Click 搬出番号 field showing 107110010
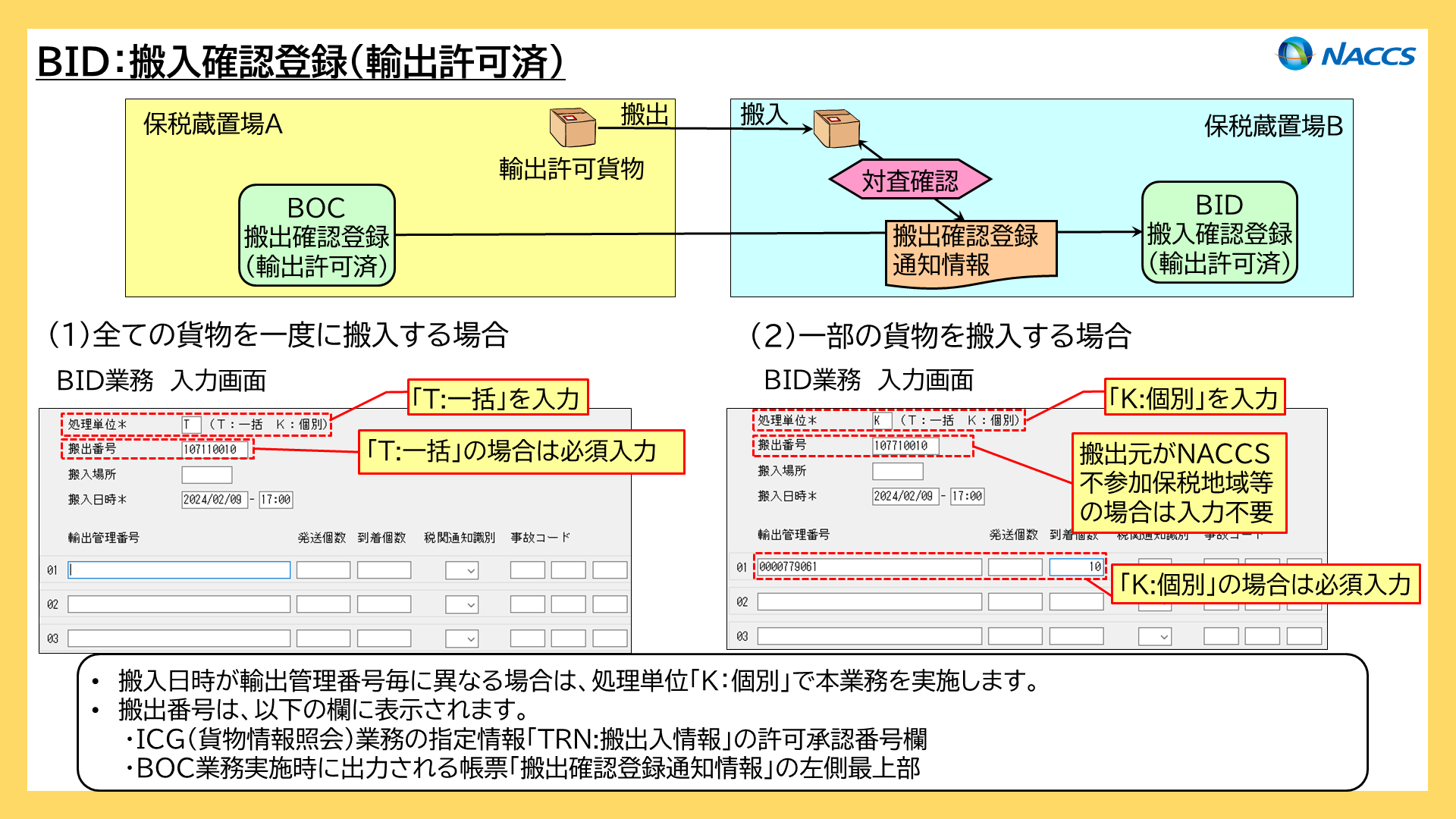This screenshot has width=1456, height=819. pyautogui.click(x=215, y=450)
